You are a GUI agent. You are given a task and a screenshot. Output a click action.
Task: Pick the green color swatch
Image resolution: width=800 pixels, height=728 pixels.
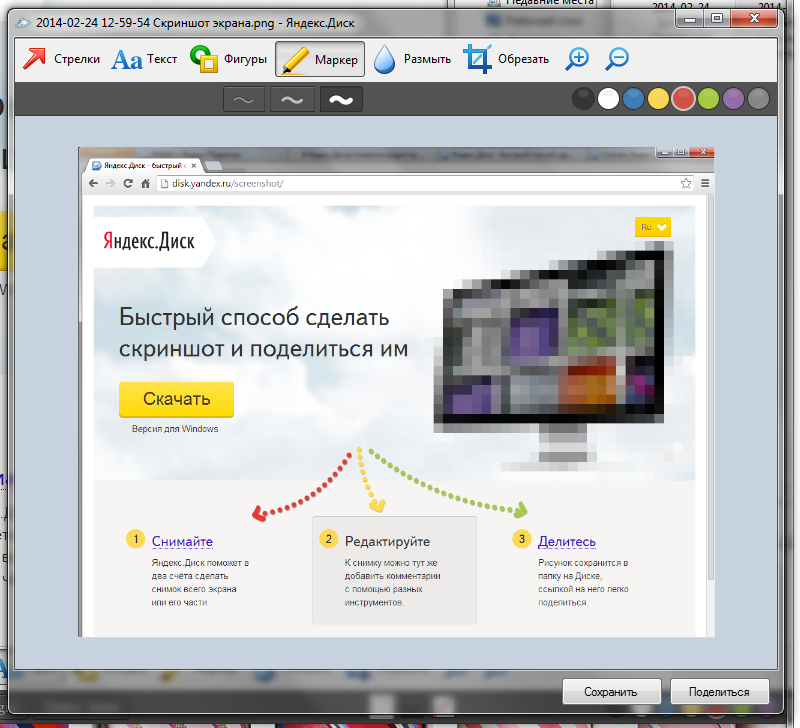click(708, 99)
